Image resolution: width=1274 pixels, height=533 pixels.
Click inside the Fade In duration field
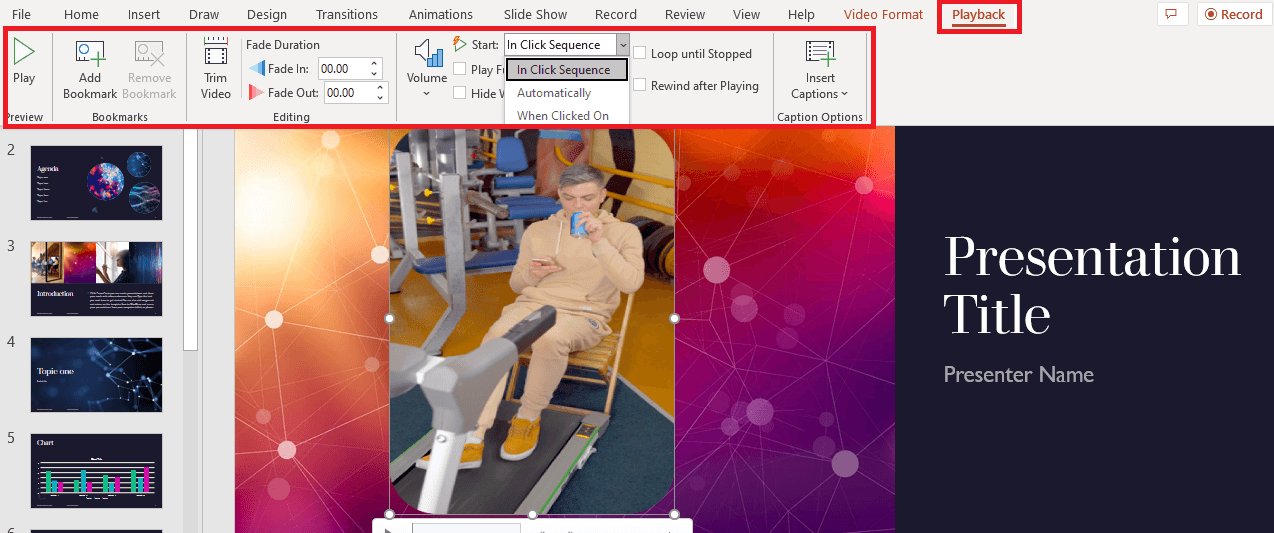[342, 69]
